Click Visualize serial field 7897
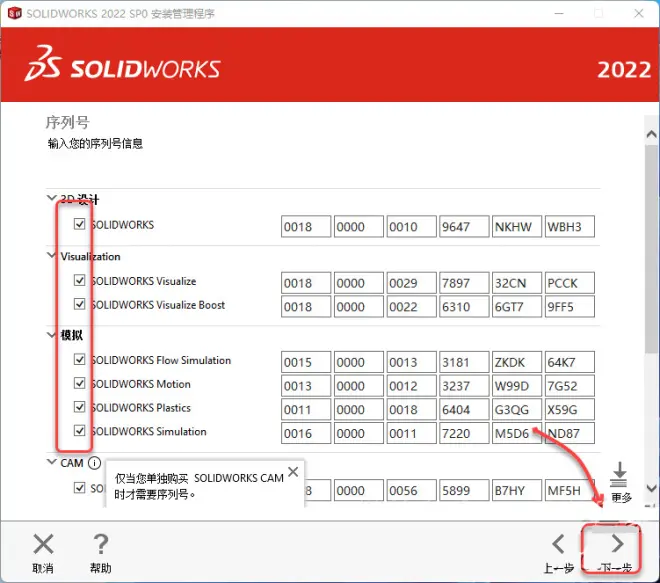This screenshot has height=583, width=660. (464, 283)
